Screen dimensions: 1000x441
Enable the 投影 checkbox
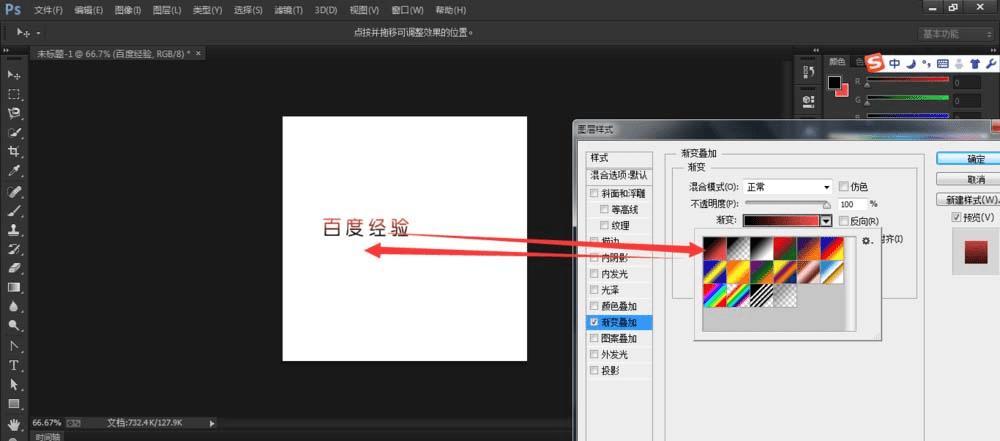click(594, 370)
